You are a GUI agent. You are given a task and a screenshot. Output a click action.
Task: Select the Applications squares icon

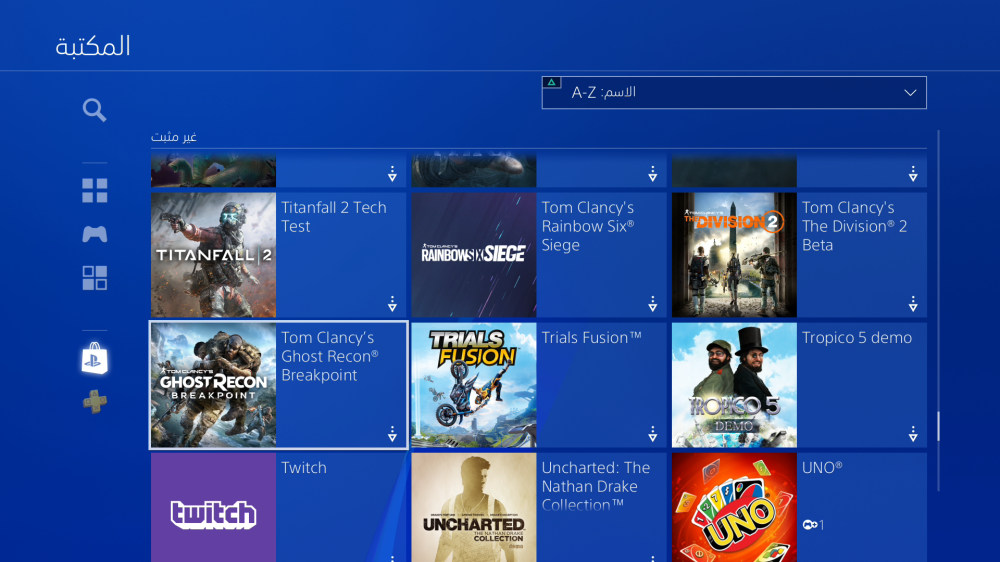click(94, 278)
